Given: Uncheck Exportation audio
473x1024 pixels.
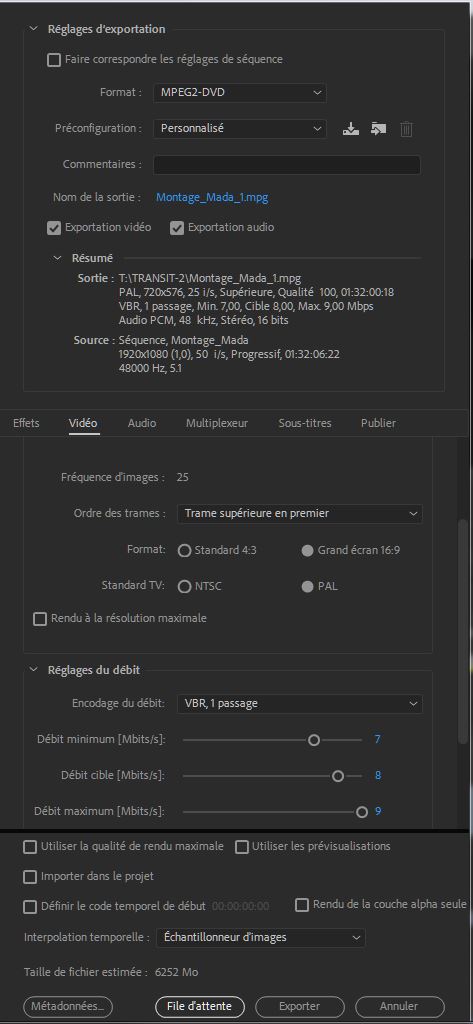Looking at the screenshot, I should (x=176, y=228).
